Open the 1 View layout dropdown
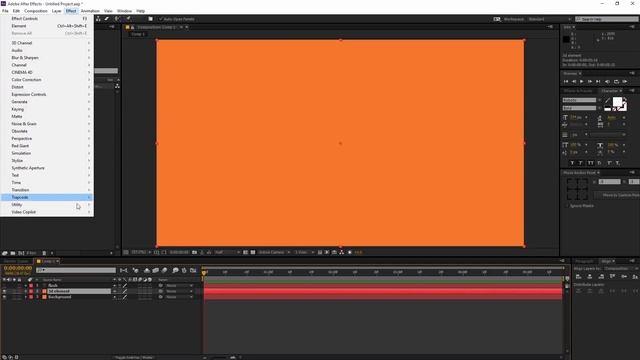This screenshot has height=360, width=640. point(304,252)
